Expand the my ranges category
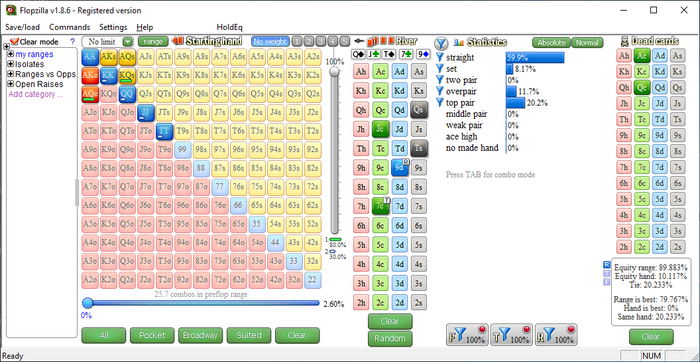The height and width of the screenshot is (362, 700). pos(11,54)
